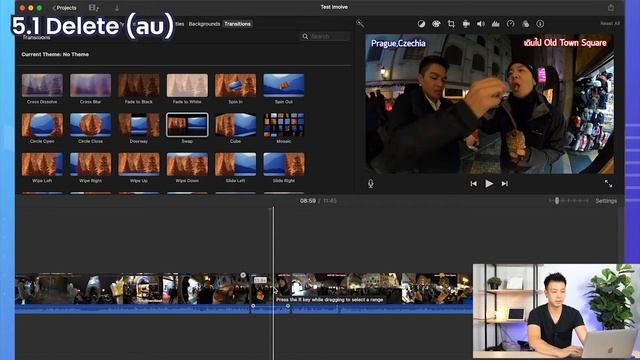Click the voiceover microphone icon

pyautogui.click(x=371, y=184)
